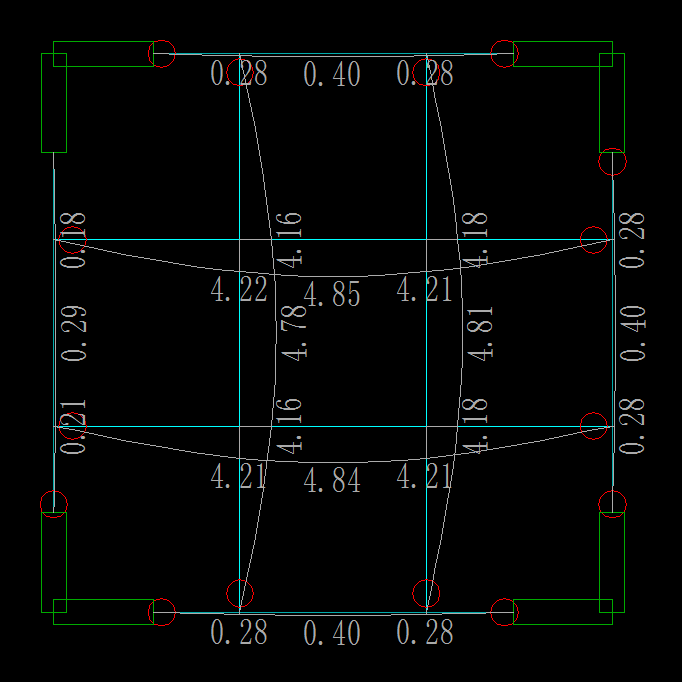
Task: Select red circle above bottom-left vertical rectangle
Action: pos(54,505)
